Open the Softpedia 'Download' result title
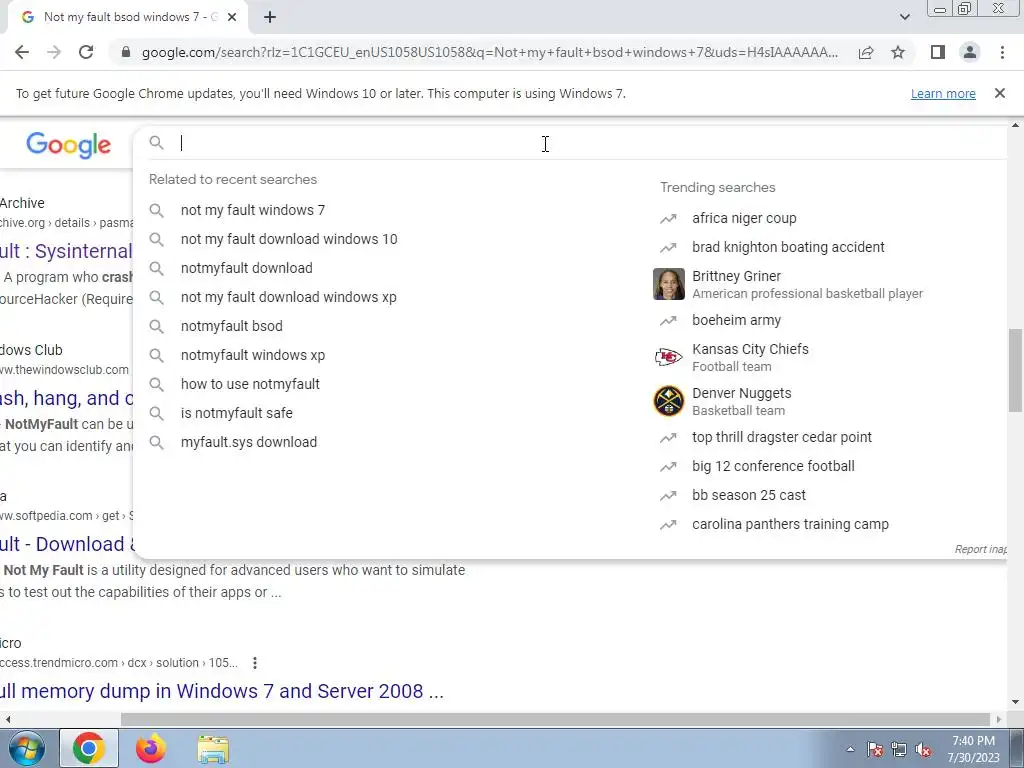The width and height of the screenshot is (1024, 768). pyautogui.click(x=67, y=544)
